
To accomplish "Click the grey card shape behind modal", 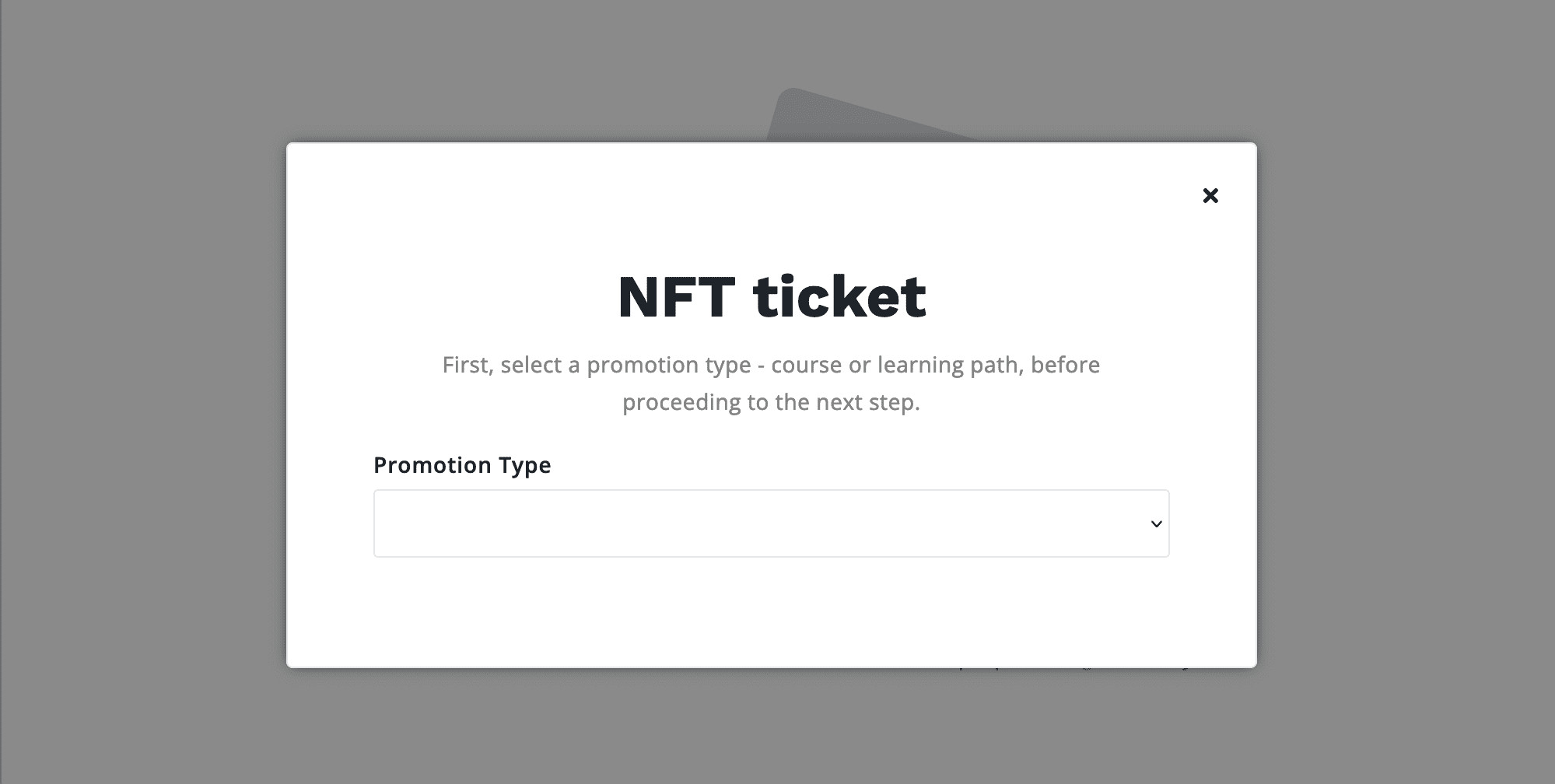I will tap(863, 115).
